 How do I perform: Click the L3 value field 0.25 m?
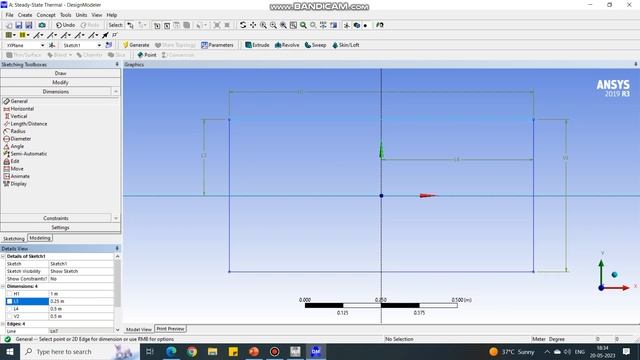[x=81, y=301]
